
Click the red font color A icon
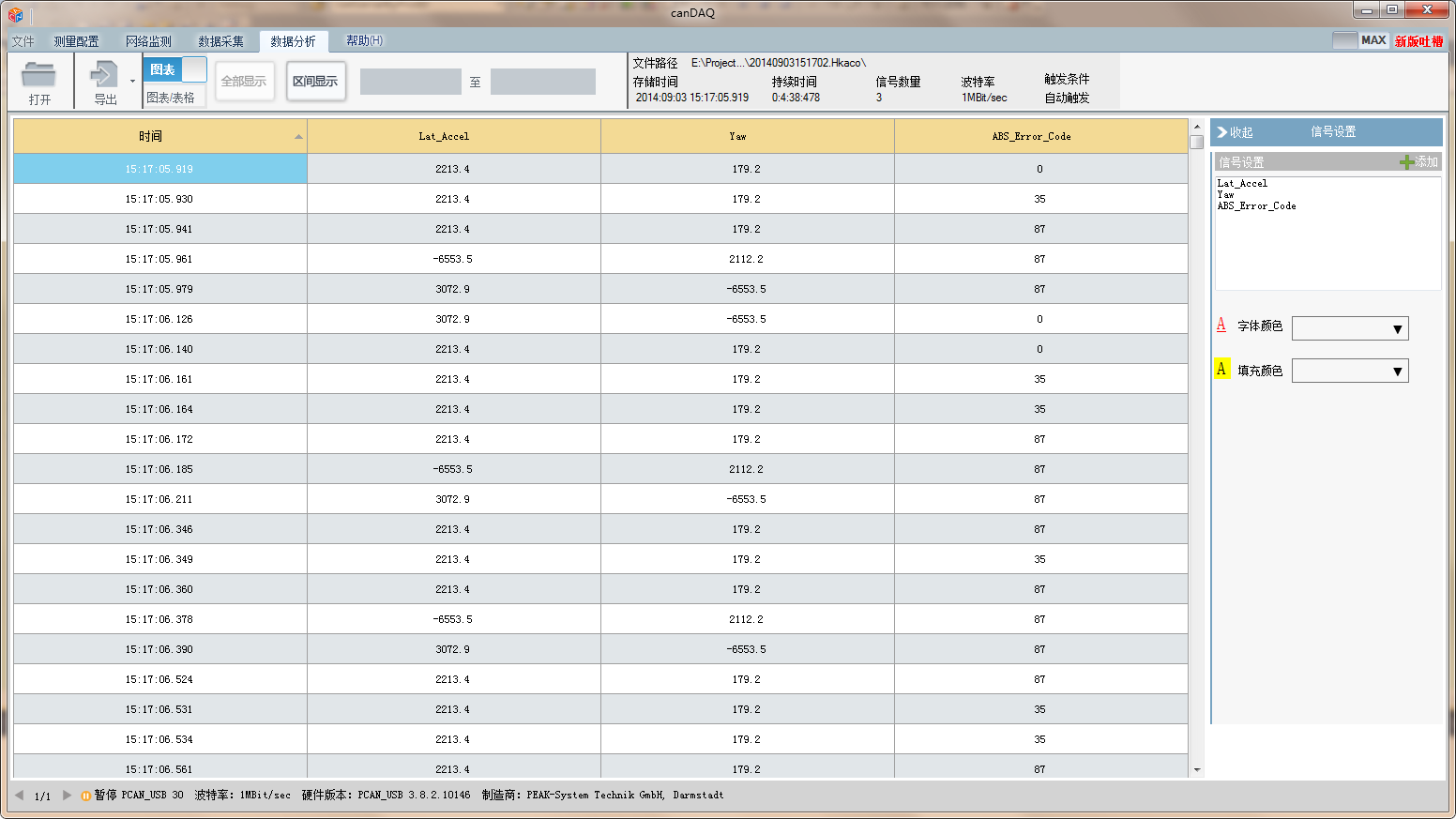[1221, 325]
